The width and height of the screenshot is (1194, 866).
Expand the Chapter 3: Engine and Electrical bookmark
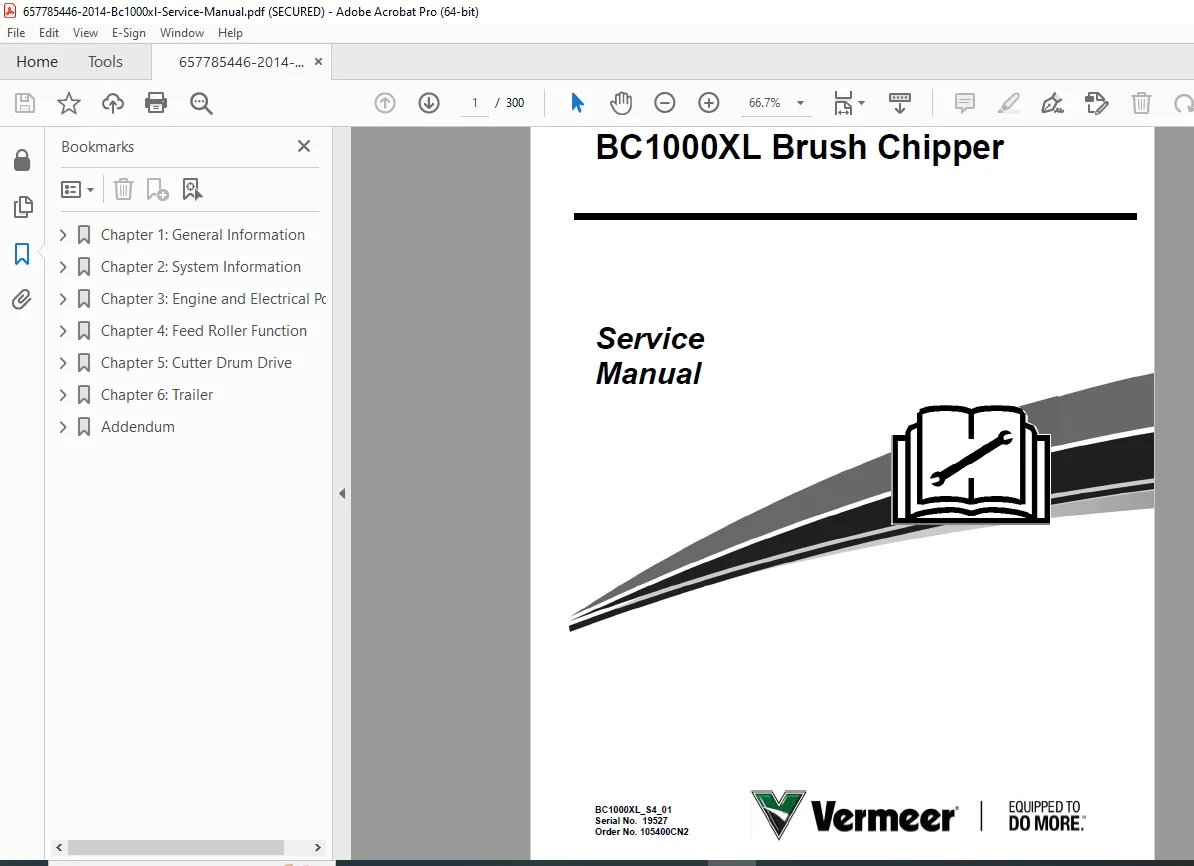tap(63, 299)
